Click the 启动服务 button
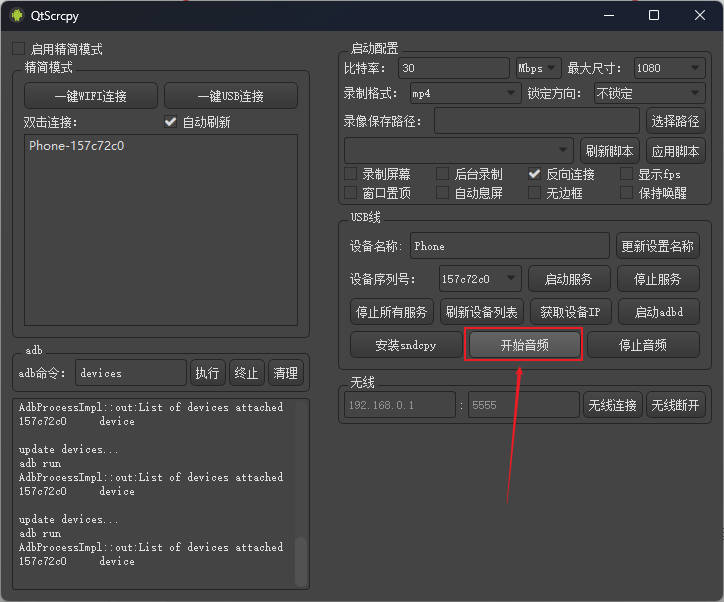 (x=568, y=279)
